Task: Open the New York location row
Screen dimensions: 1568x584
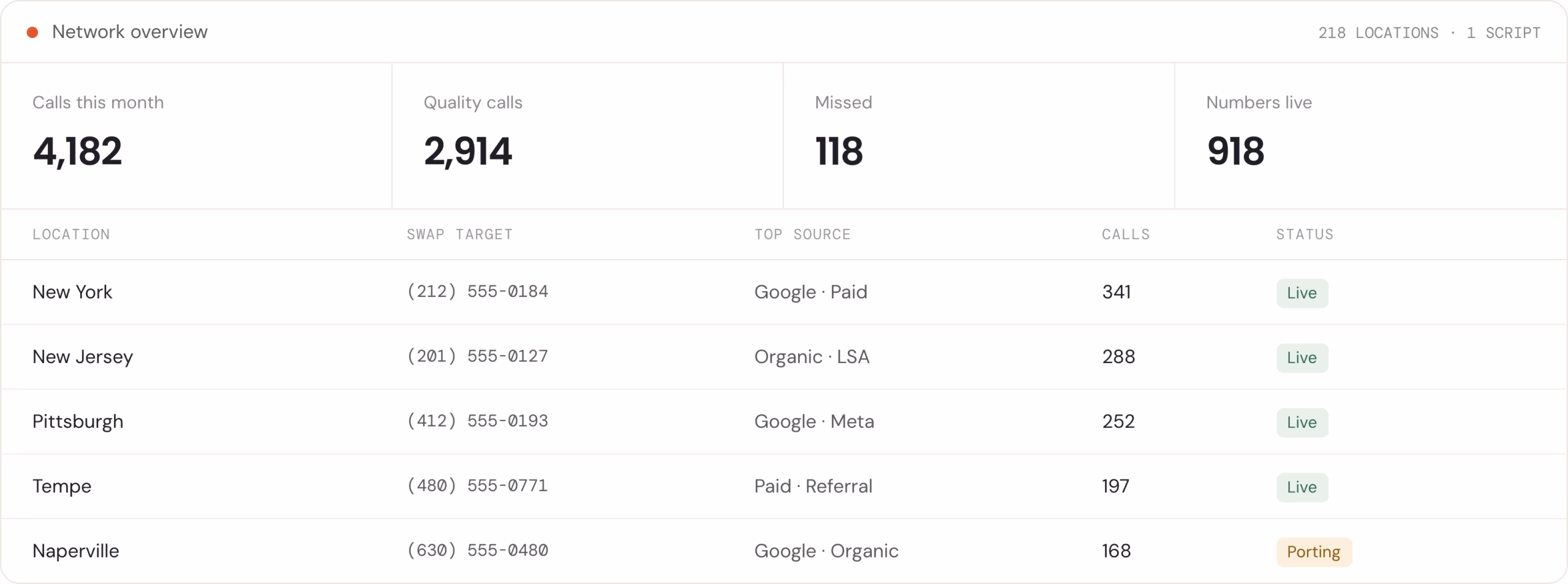Action: point(784,292)
